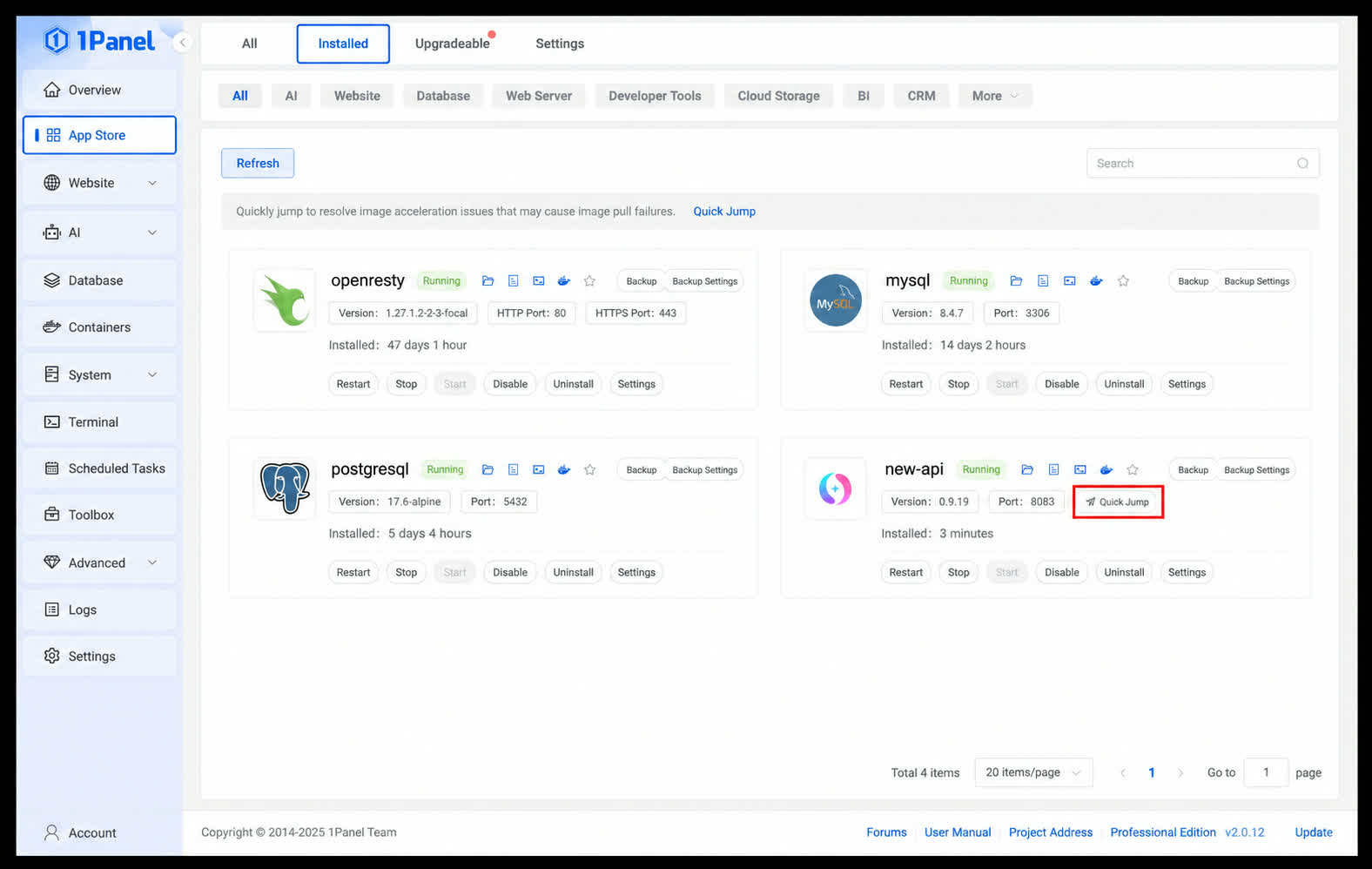Filter by Database category
Viewport: 1372px width, 869px height.
[443, 96]
